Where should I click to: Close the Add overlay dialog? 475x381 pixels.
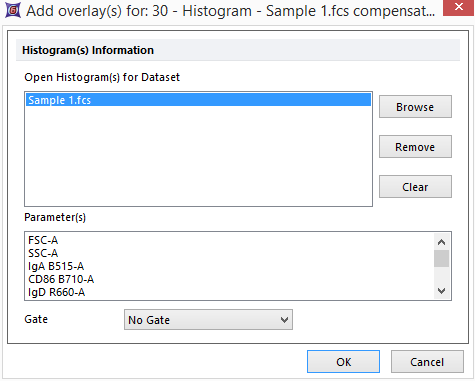[x=459, y=7]
